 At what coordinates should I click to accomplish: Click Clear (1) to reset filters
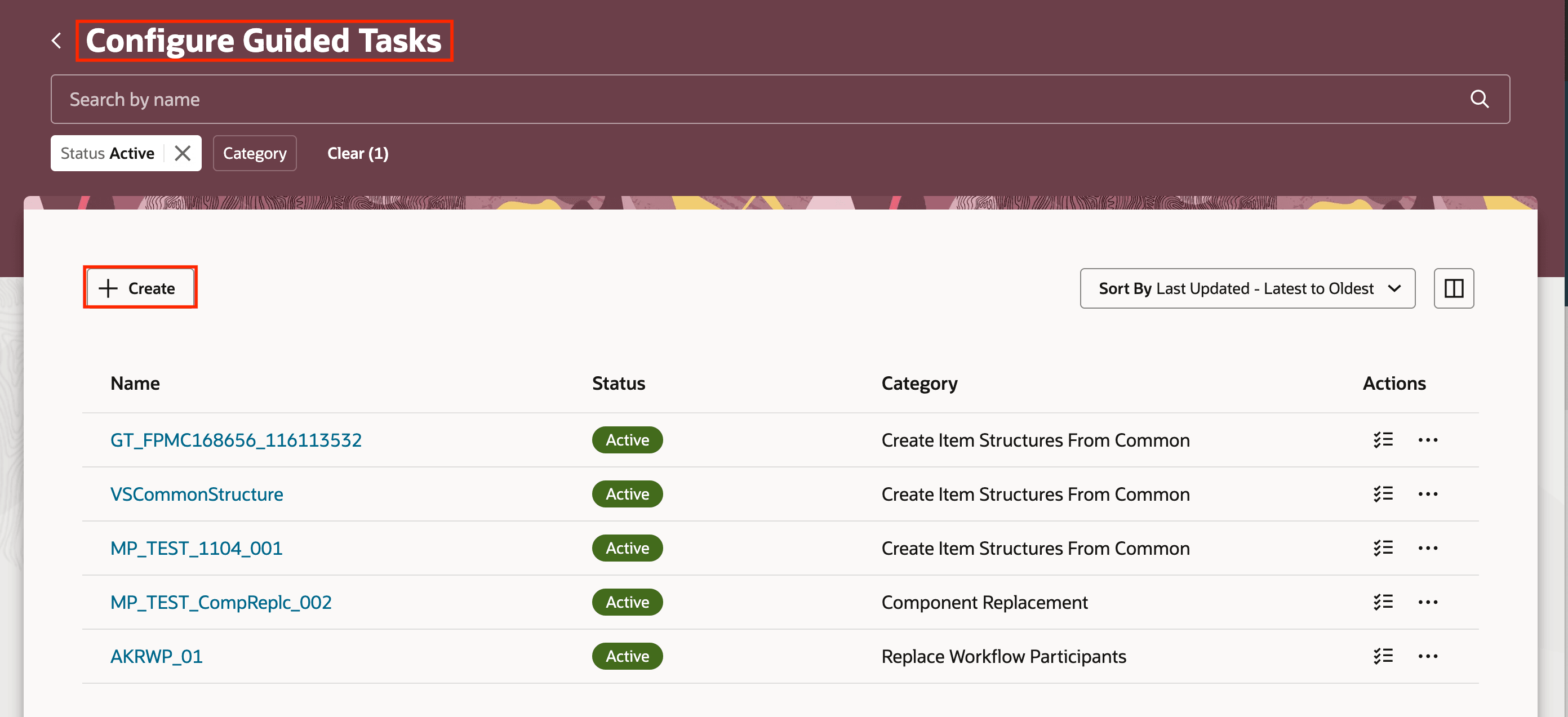[x=357, y=153]
